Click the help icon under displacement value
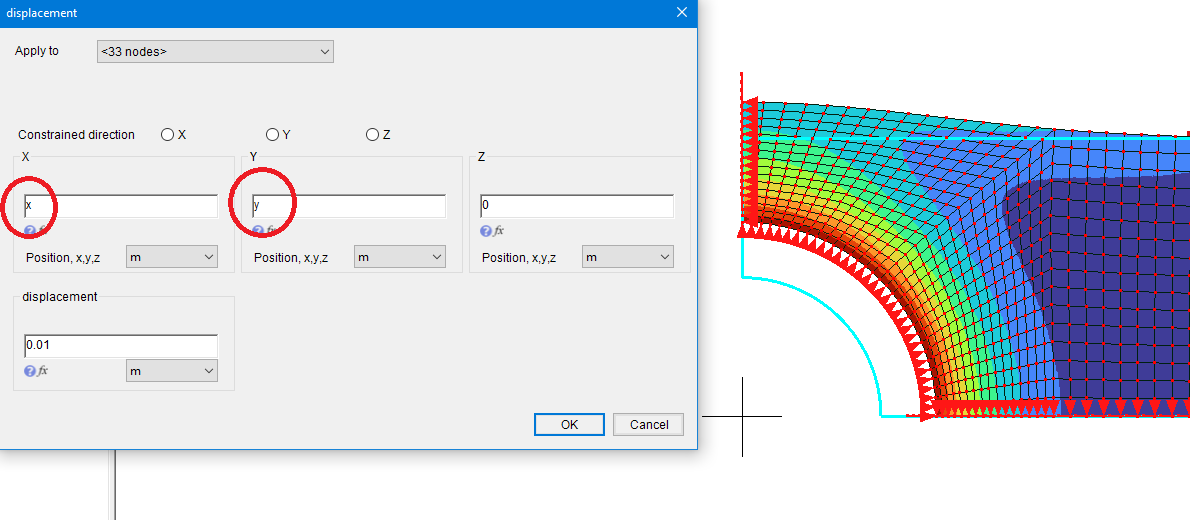This screenshot has width=1190, height=520. pos(30,371)
